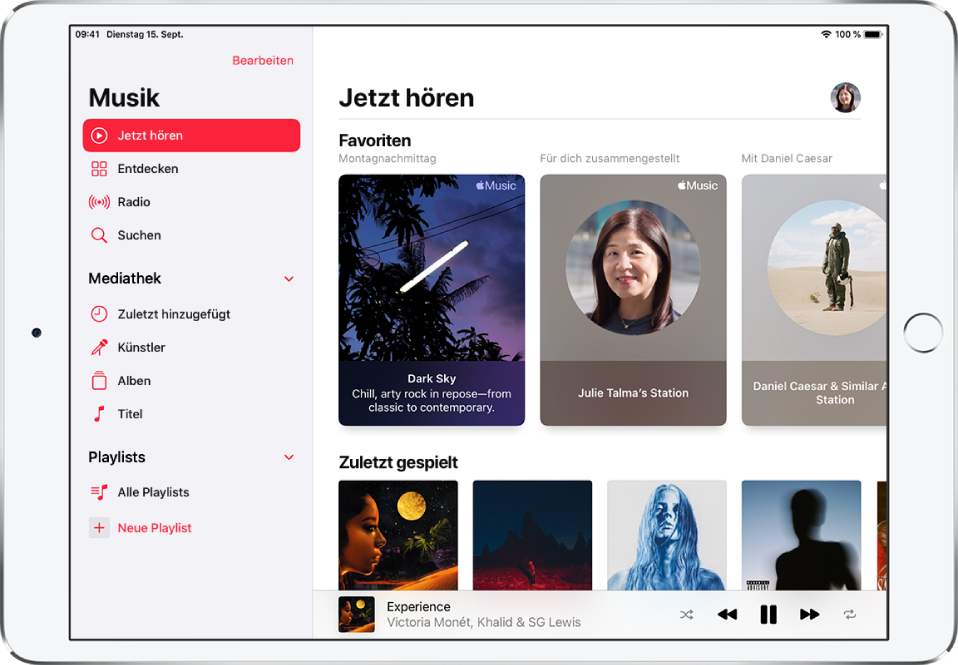Tap the Playlists section title

117,457
